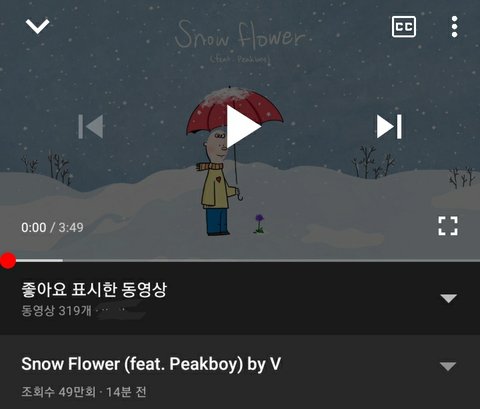Click the red scrubber handle on the progress bar
This screenshot has height=409, width=480.
click(8, 260)
